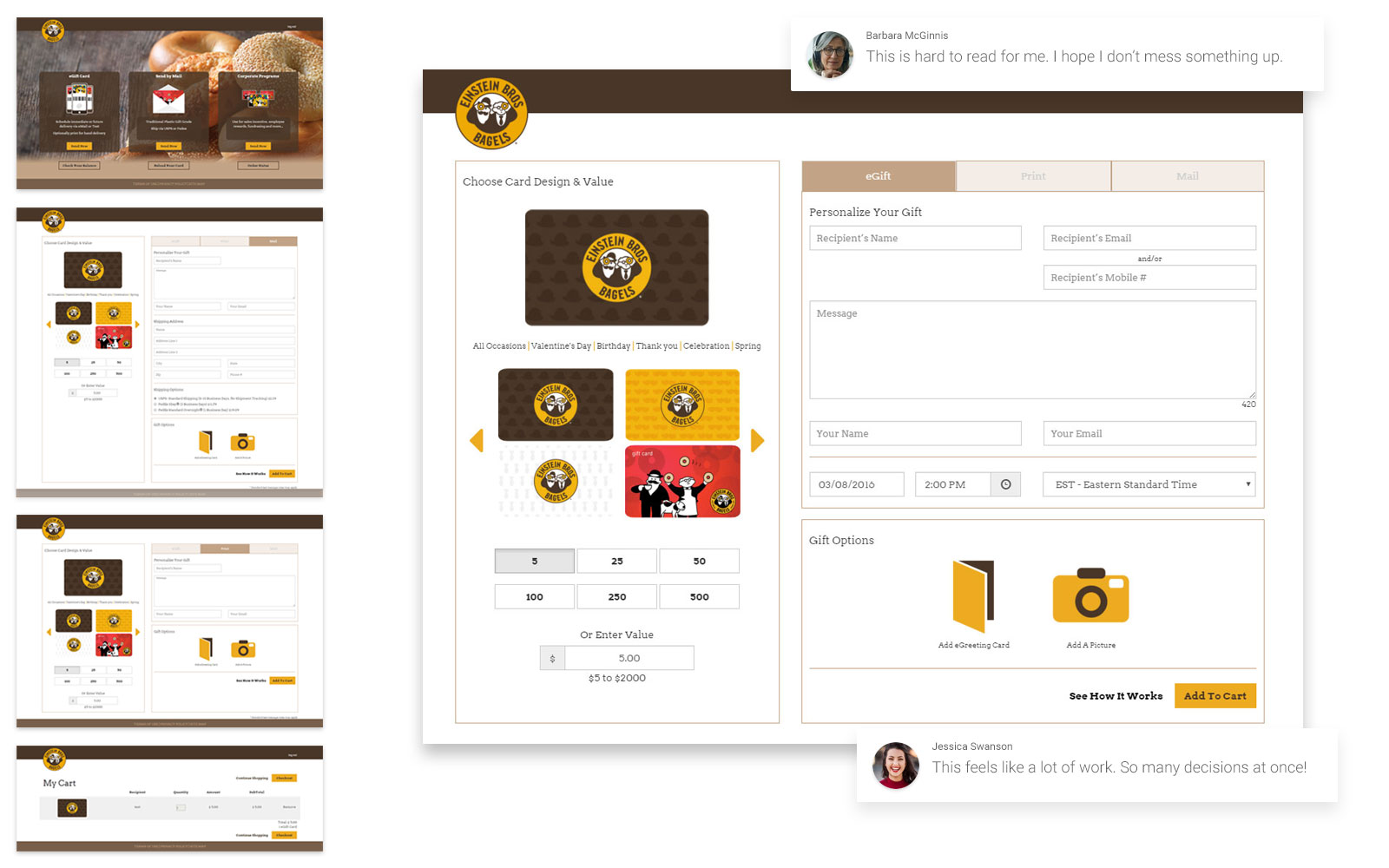Click the Add eGreeting Card icon
Viewport: 1389px width, 868px height.
pyautogui.click(x=973, y=596)
